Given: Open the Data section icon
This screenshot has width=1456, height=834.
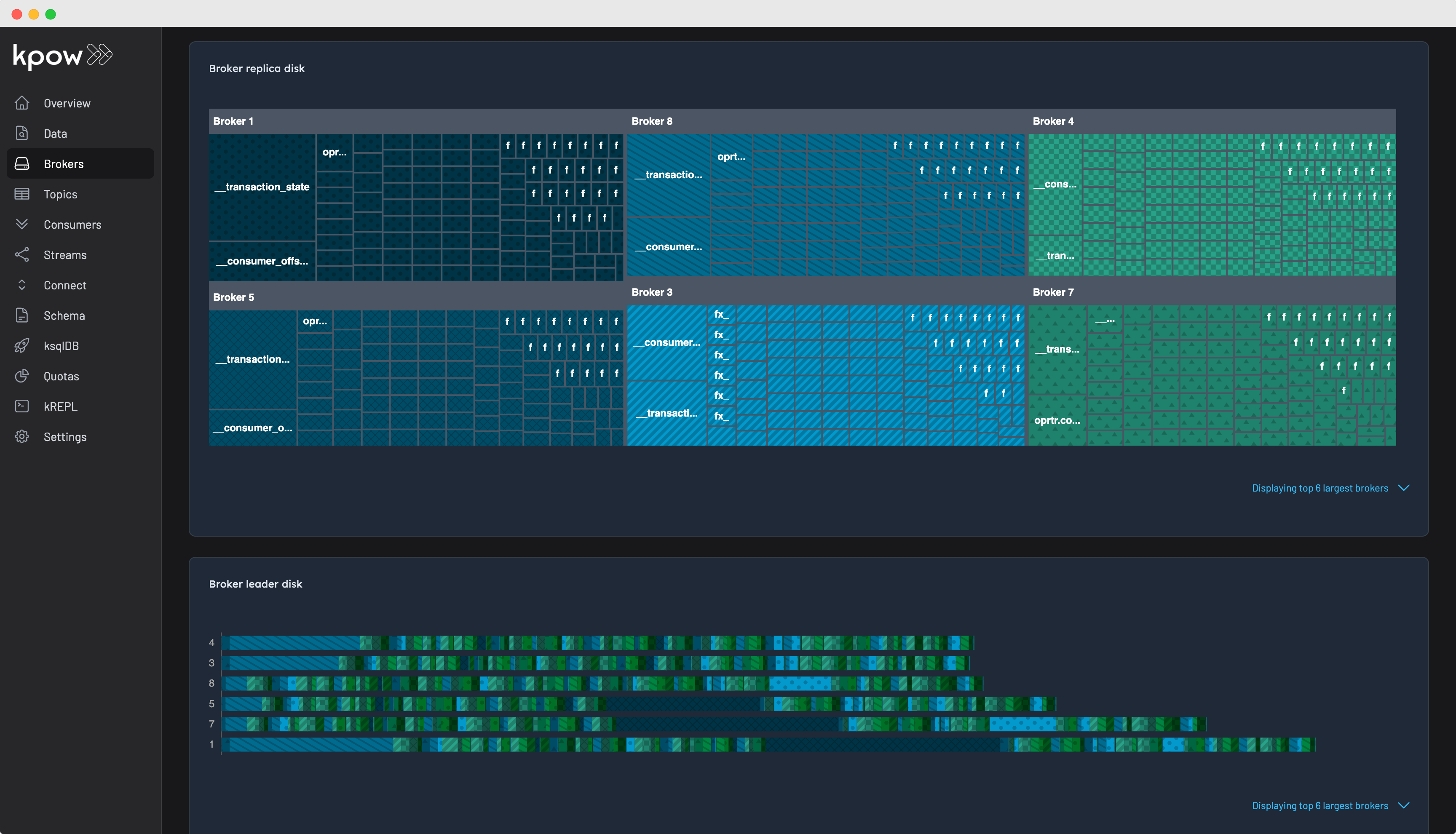Looking at the screenshot, I should click(22, 134).
